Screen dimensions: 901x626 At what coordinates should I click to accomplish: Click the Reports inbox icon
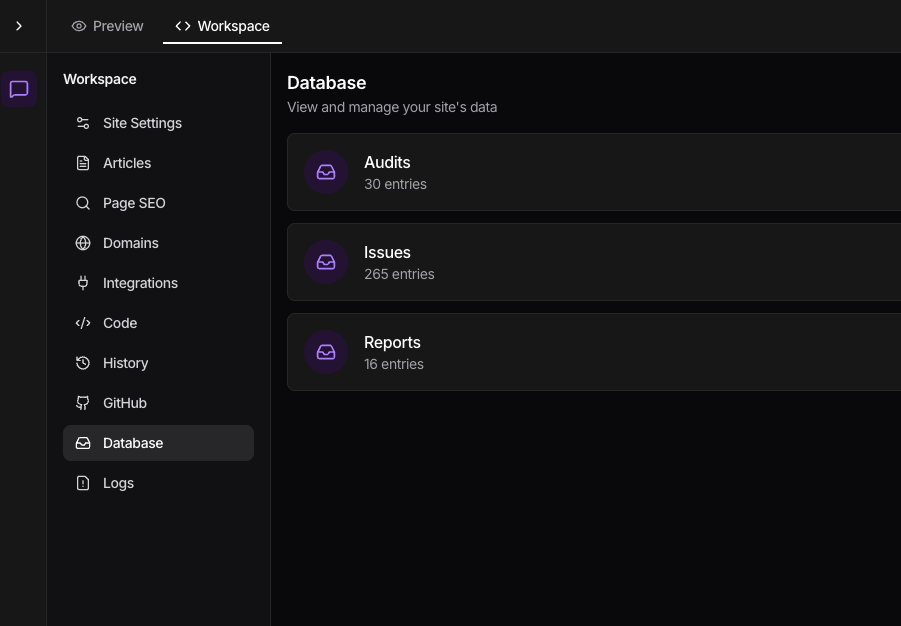[326, 352]
